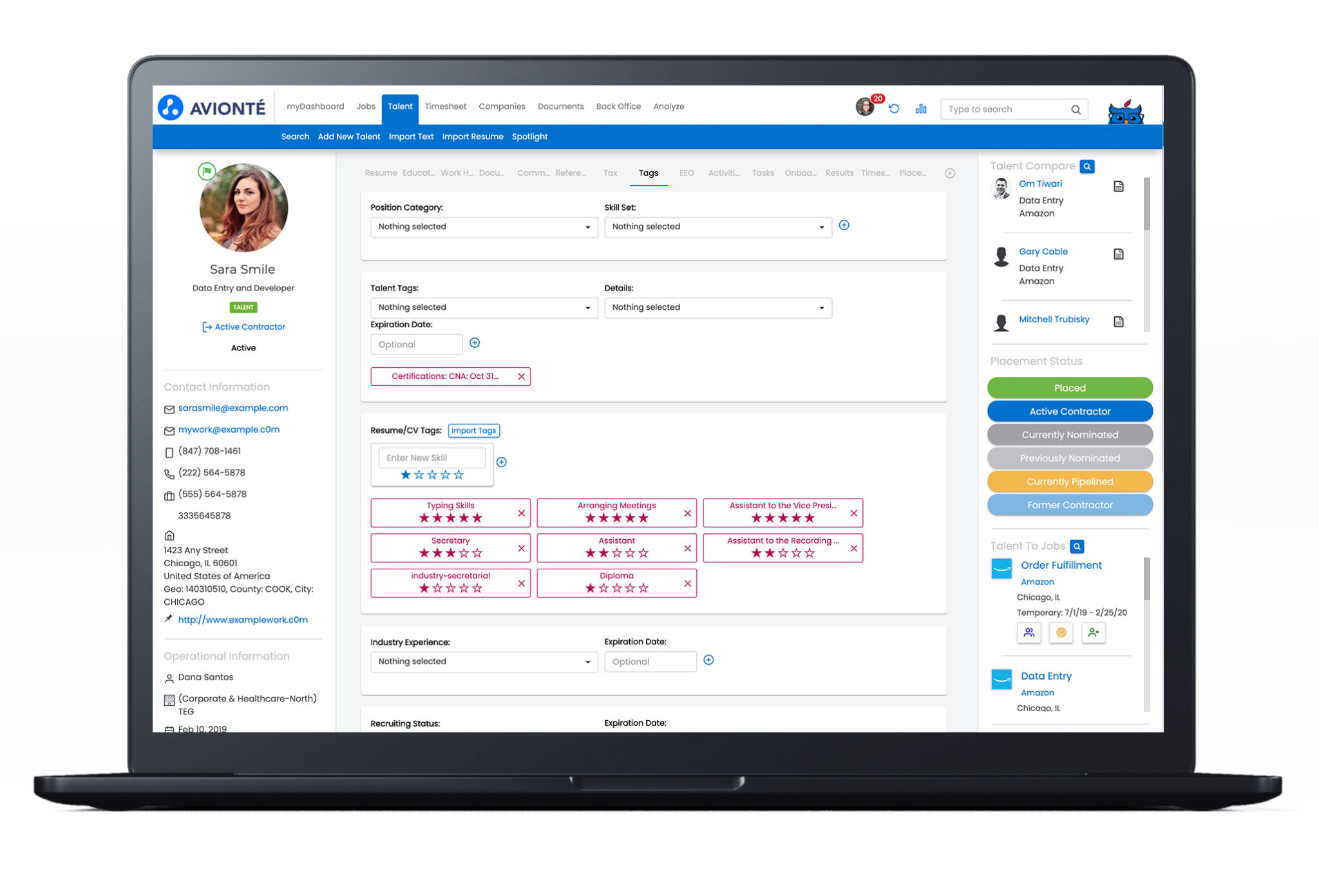Open the Gary Cable profile link
Screen dimensions: 1319x896
click(1043, 251)
